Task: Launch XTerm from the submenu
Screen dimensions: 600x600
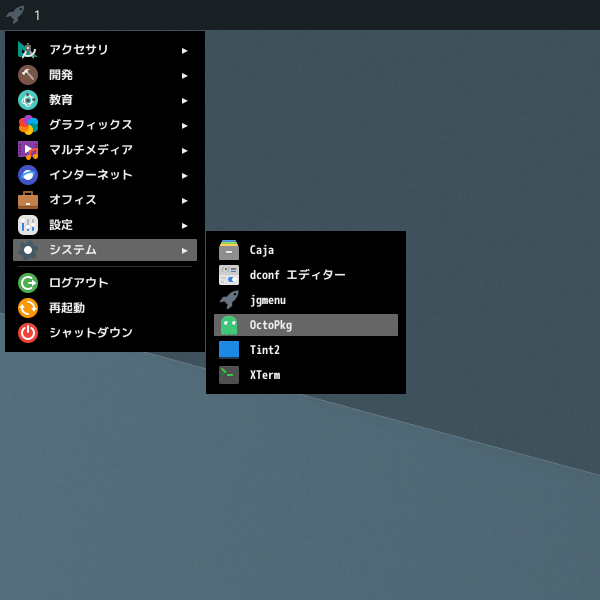Action: coord(306,375)
